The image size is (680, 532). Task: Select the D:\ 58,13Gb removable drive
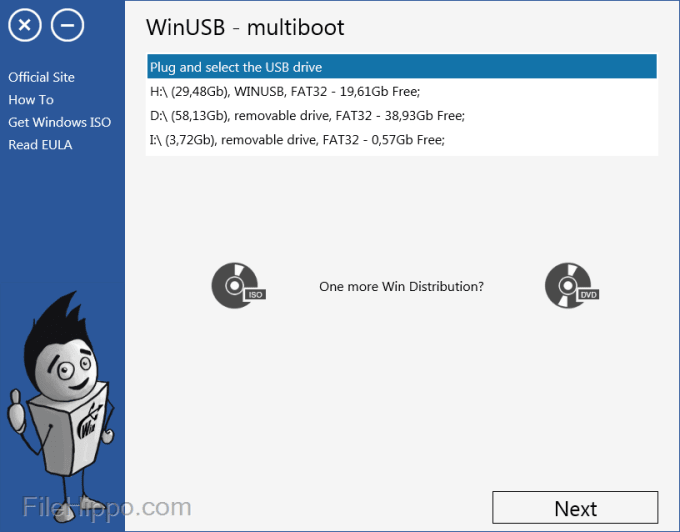(x=402, y=116)
